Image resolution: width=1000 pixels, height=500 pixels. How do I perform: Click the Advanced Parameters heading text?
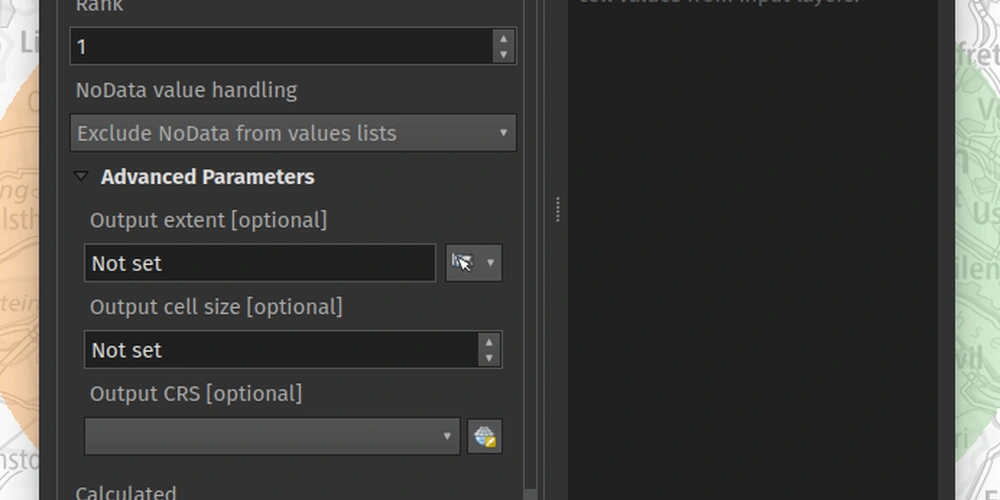pos(207,177)
